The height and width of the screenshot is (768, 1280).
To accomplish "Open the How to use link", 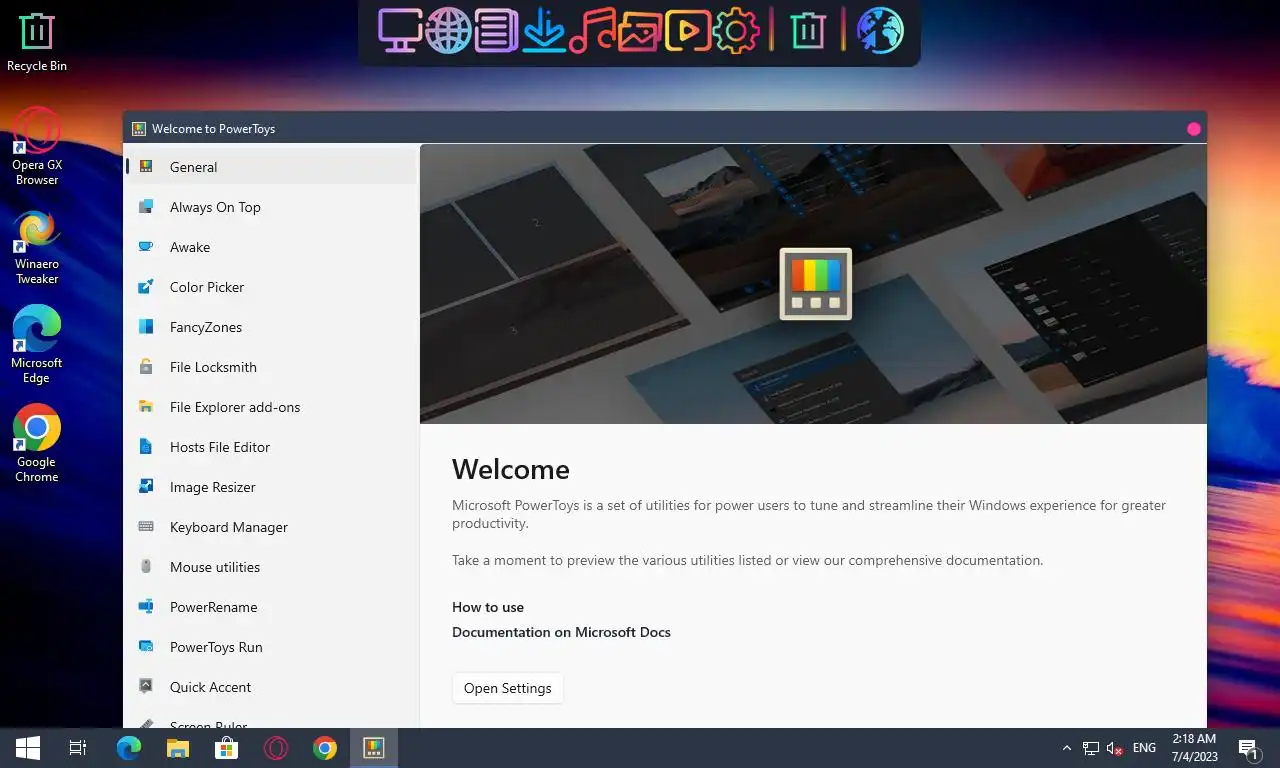I will click(488, 607).
